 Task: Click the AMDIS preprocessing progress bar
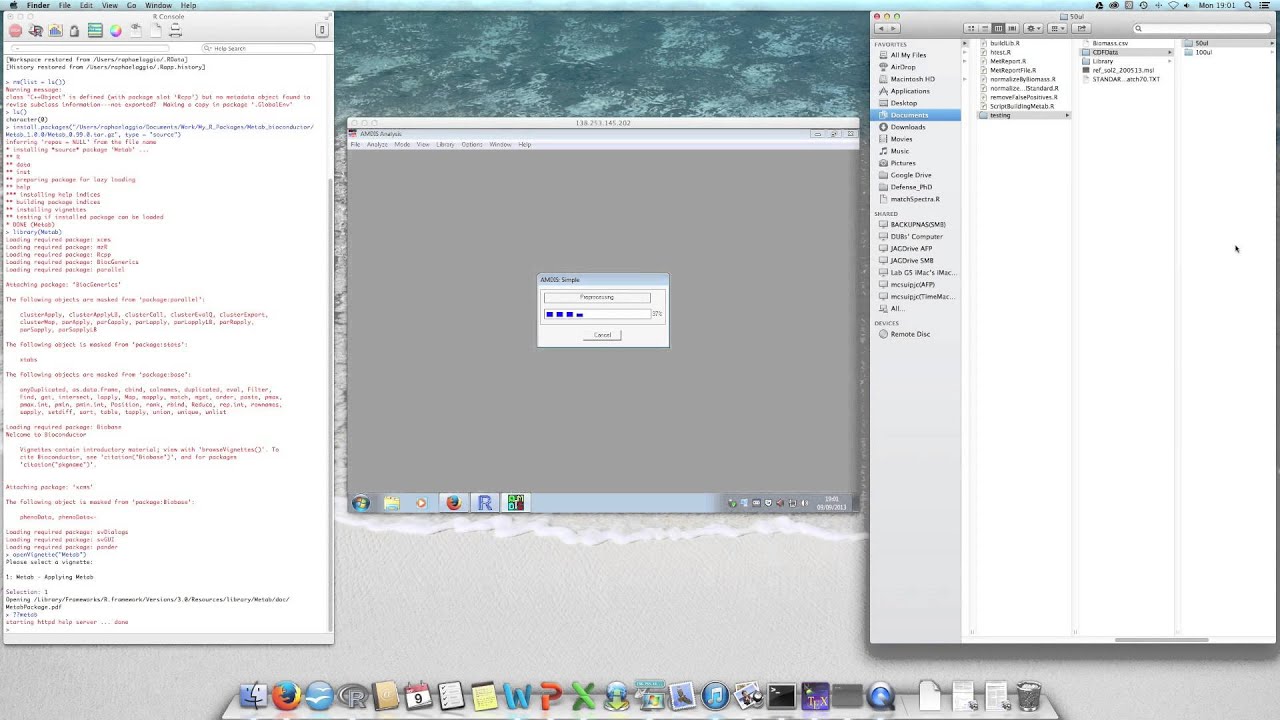click(x=597, y=314)
